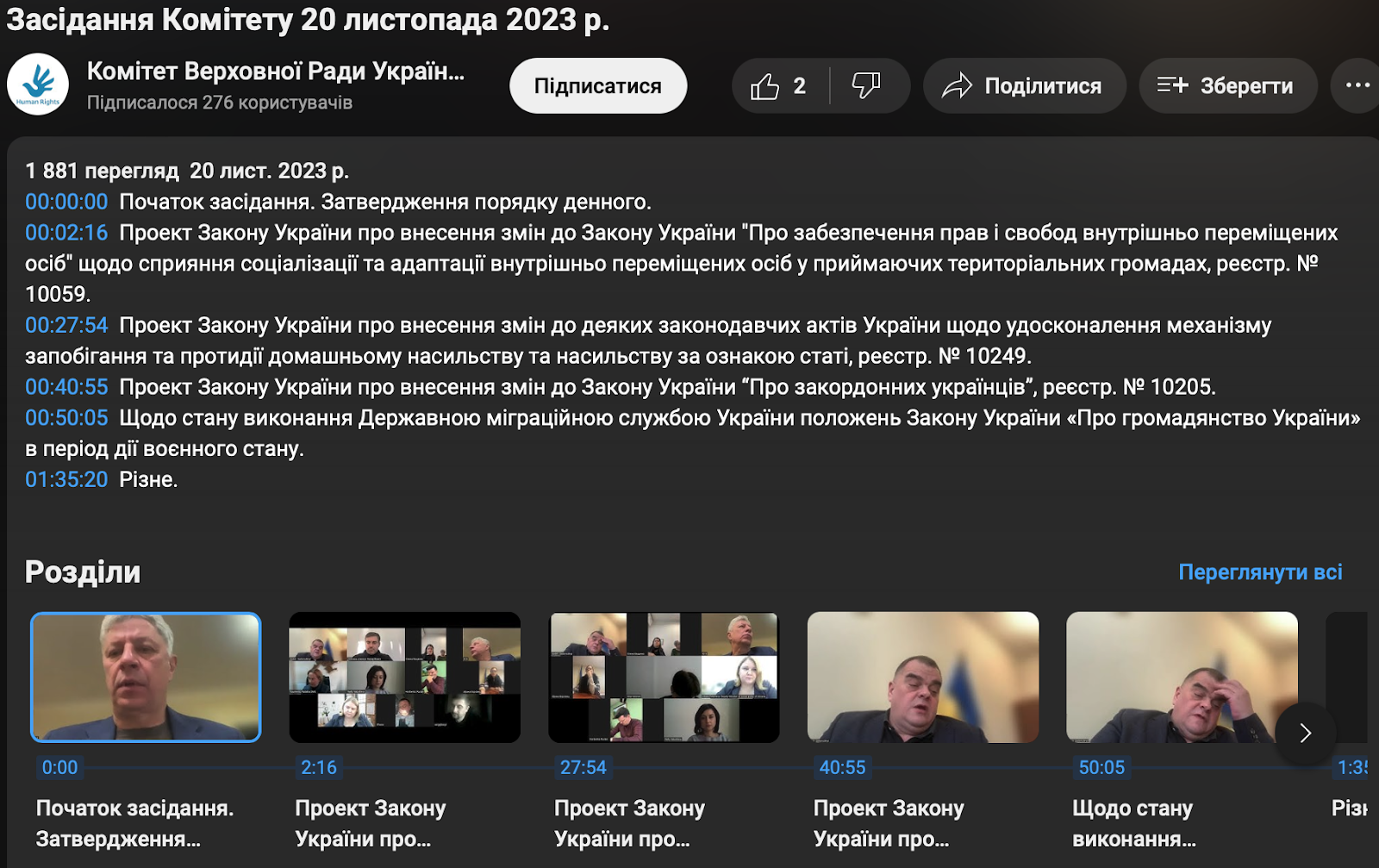The height and width of the screenshot is (868, 1379).
Task: Click the 50:05 chapter time badge
Action: tap(1101, 767)
